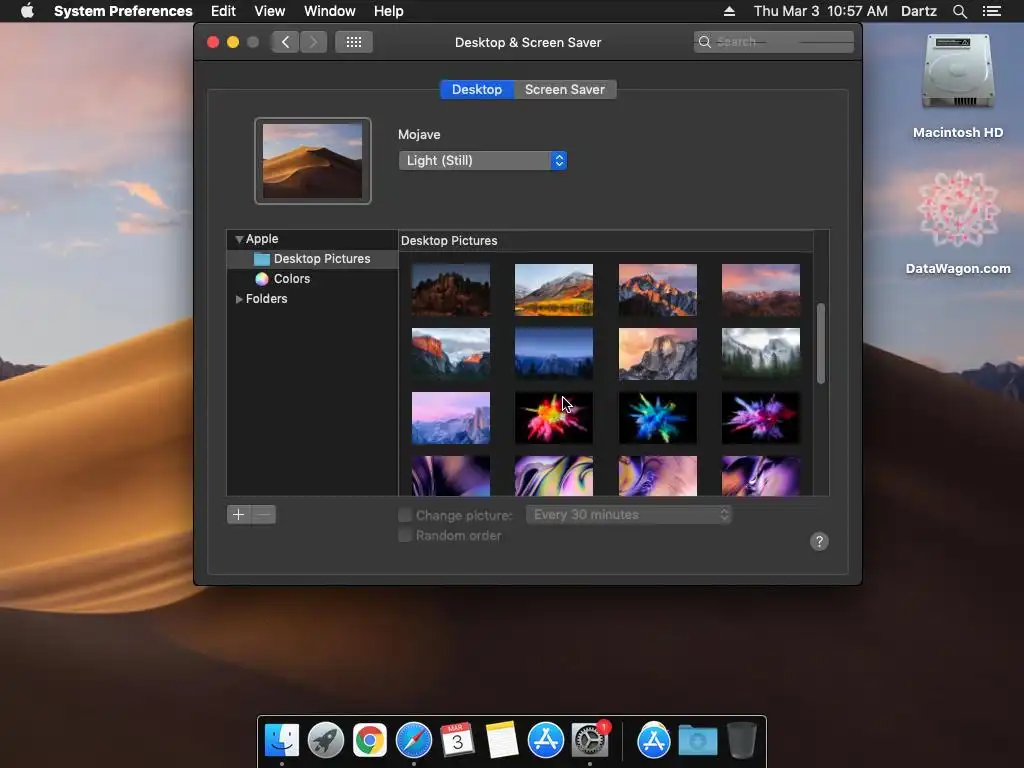Open Notification Center list icon
The image size is (1024, 768).
[991, 11]
